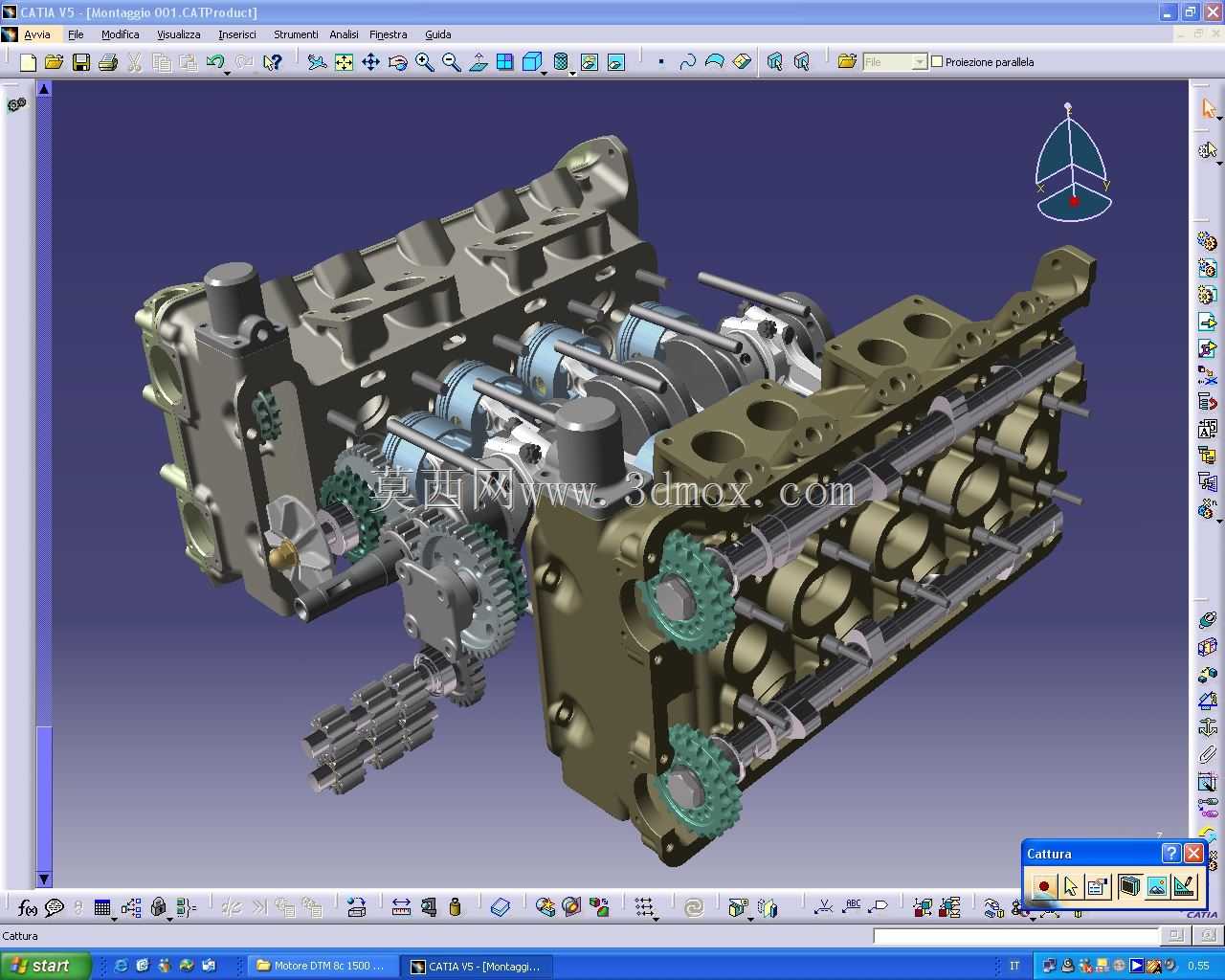Toggle pixel image mode icon in Cattura

pos(1157,886)
